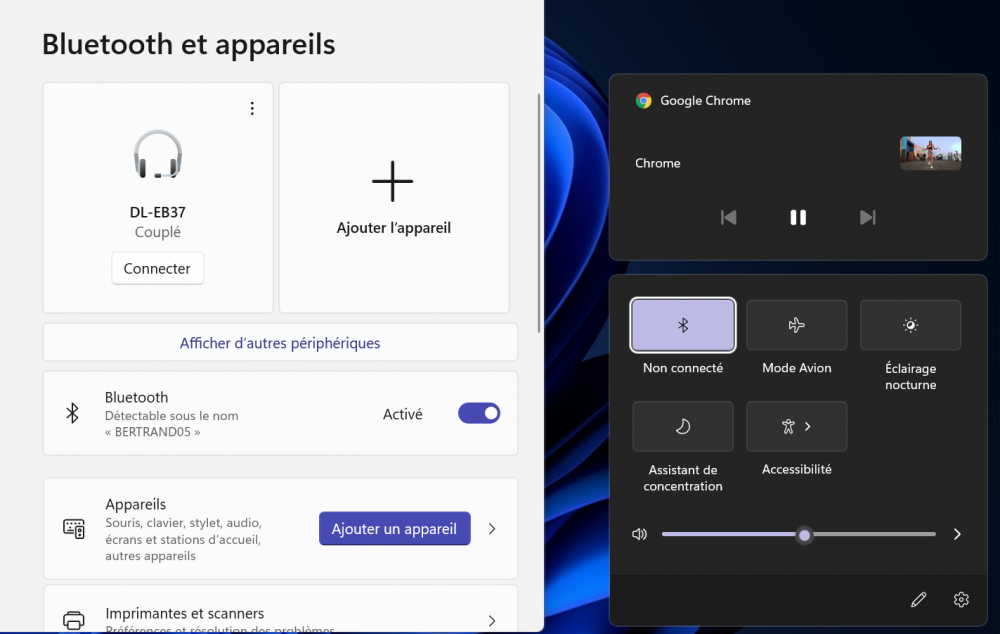This screenshot has height=634, width=1000.
Task: Skip to next track in media player
Action: [x=867, y=217]
